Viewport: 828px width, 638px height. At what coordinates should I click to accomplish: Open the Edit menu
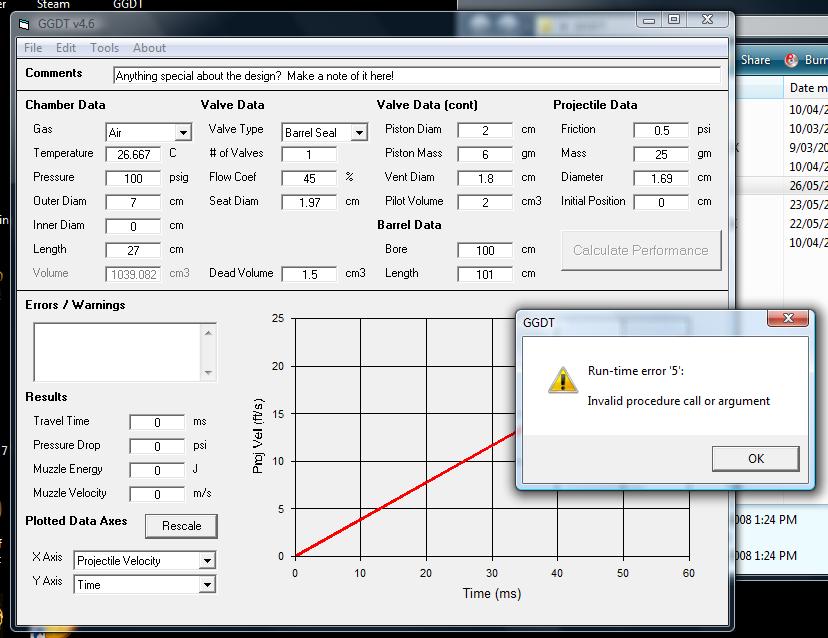[x=66, y=48]
